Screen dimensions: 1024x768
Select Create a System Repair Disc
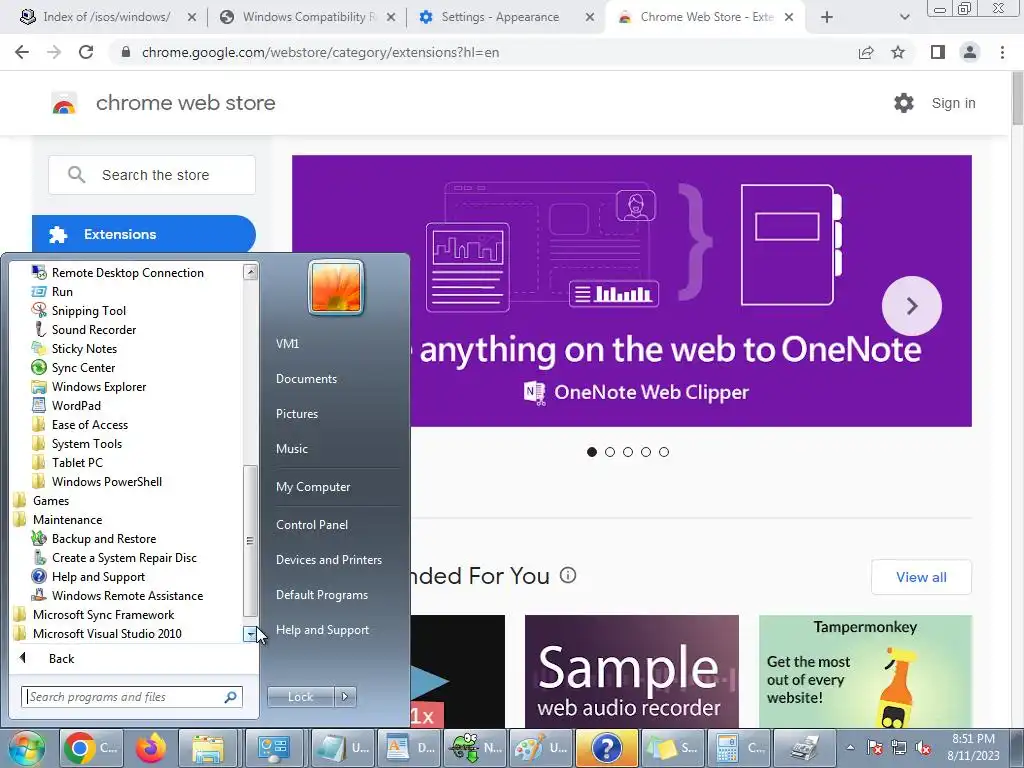point(114,557)
